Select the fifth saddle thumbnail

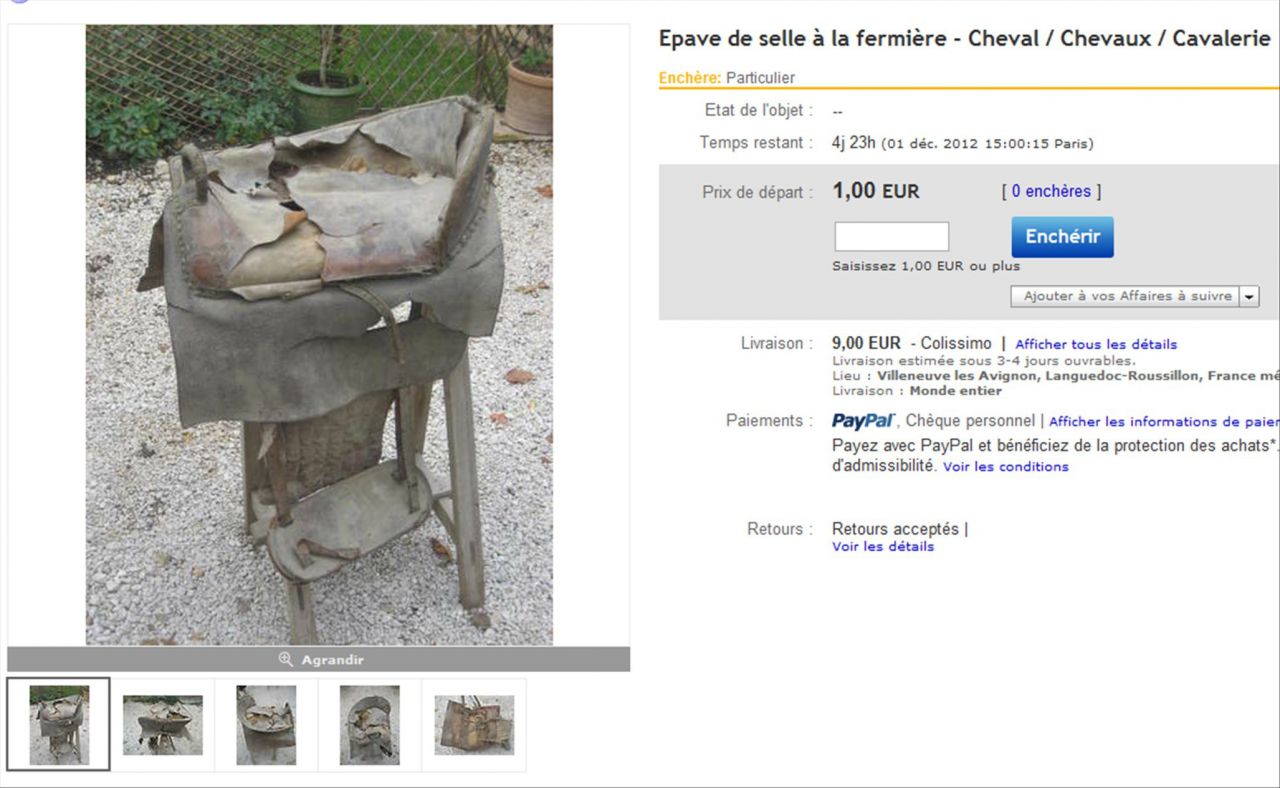[474, 725]
